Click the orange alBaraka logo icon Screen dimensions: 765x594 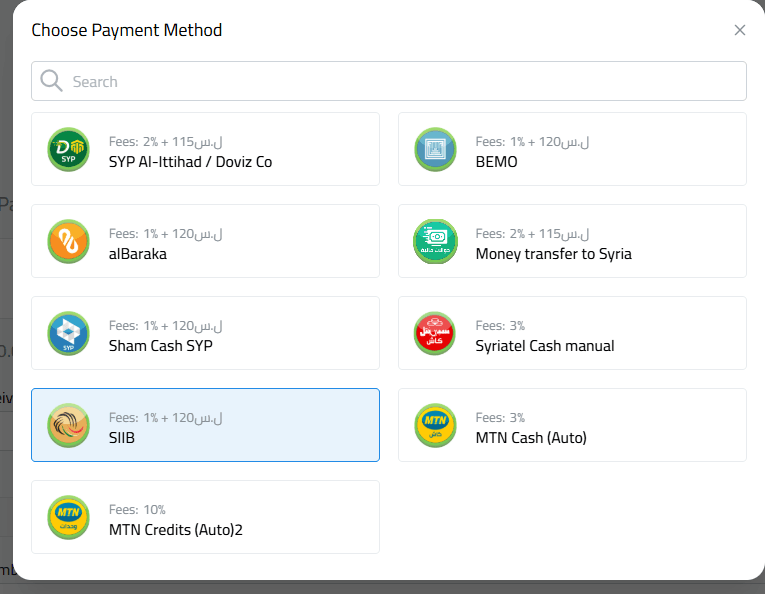[x=68, y=241]
